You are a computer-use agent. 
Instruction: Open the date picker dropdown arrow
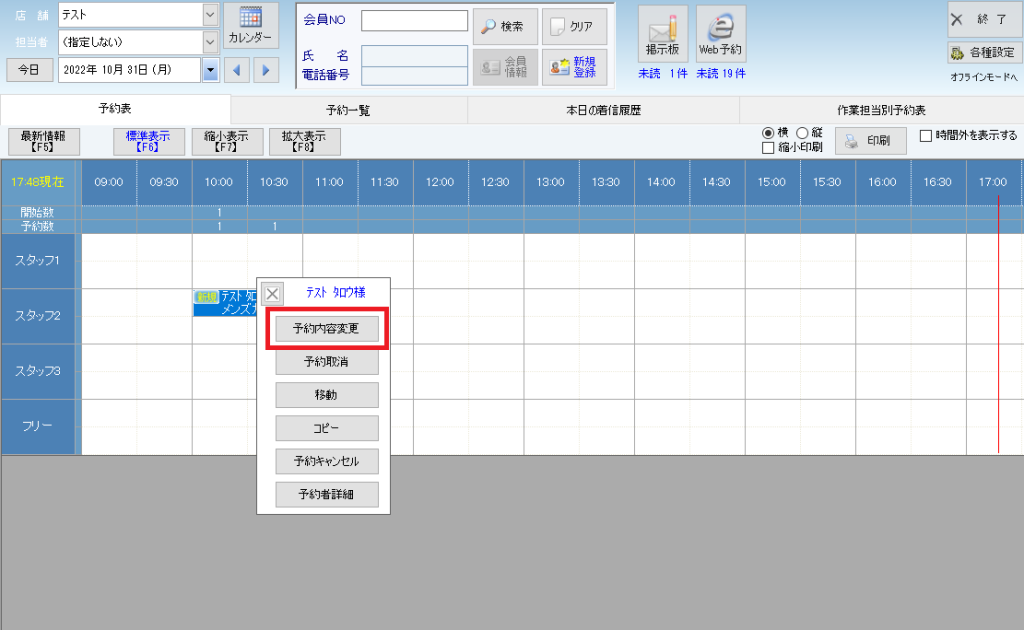click(x=210, y=70)
